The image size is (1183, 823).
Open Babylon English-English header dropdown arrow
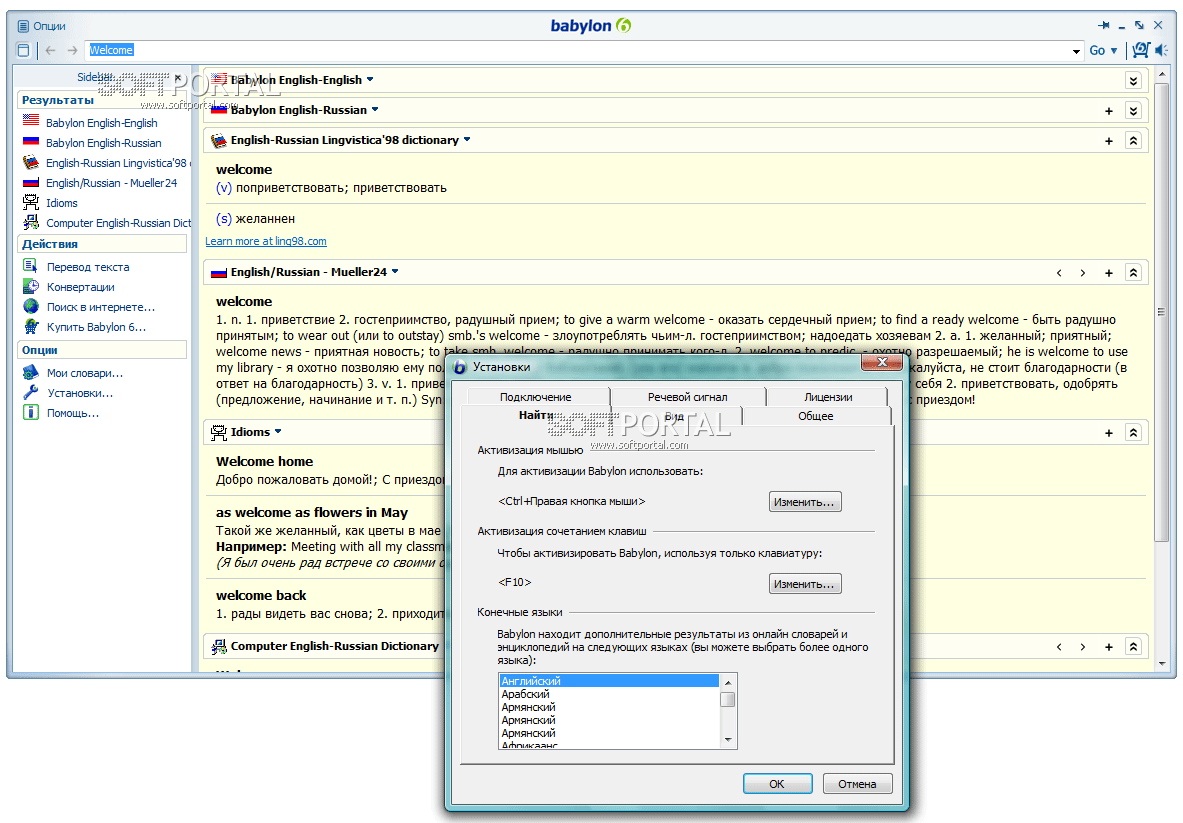(370, 79)
